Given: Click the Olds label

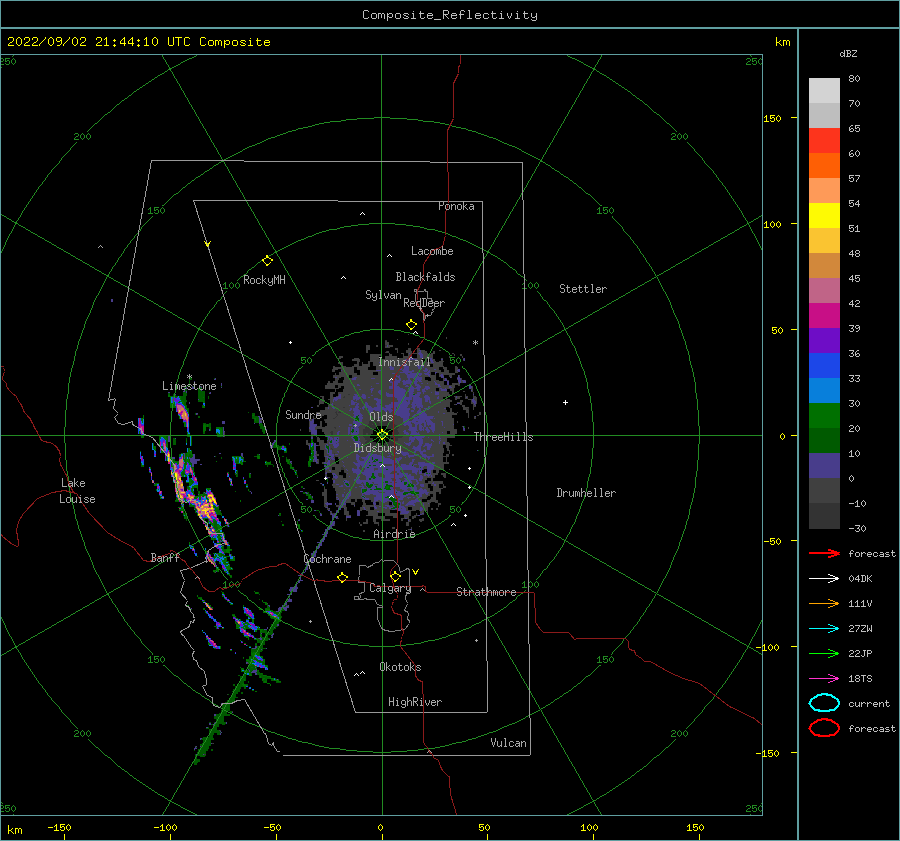Looking at the screenshot, I should pyautogui.click(x=381, y=417).
